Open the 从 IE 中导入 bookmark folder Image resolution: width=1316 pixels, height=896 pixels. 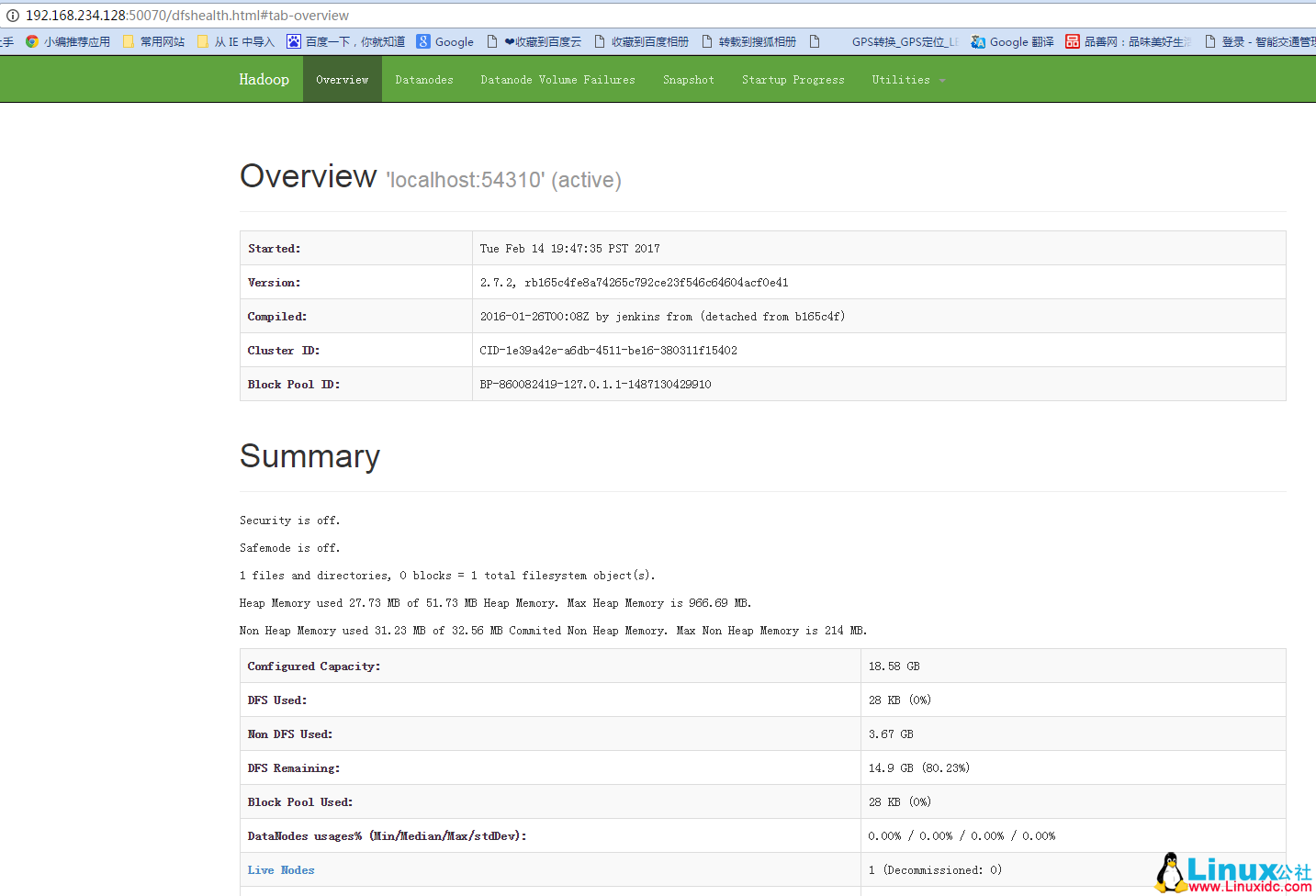click(x=236, y=42)
